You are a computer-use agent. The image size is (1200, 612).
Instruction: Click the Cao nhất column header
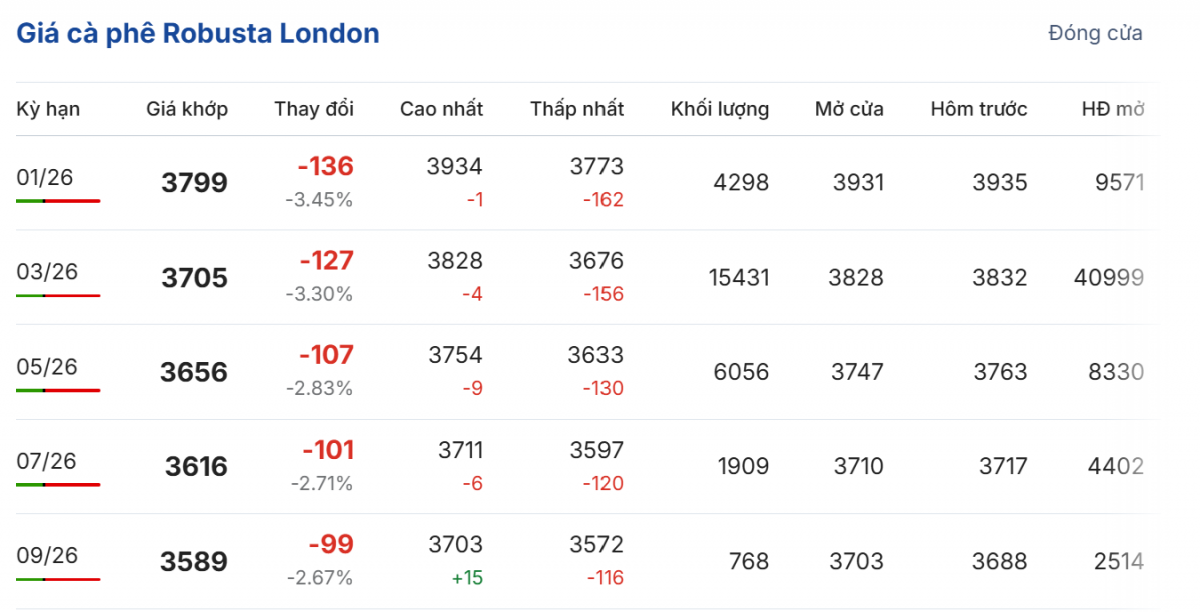point(441,109)
